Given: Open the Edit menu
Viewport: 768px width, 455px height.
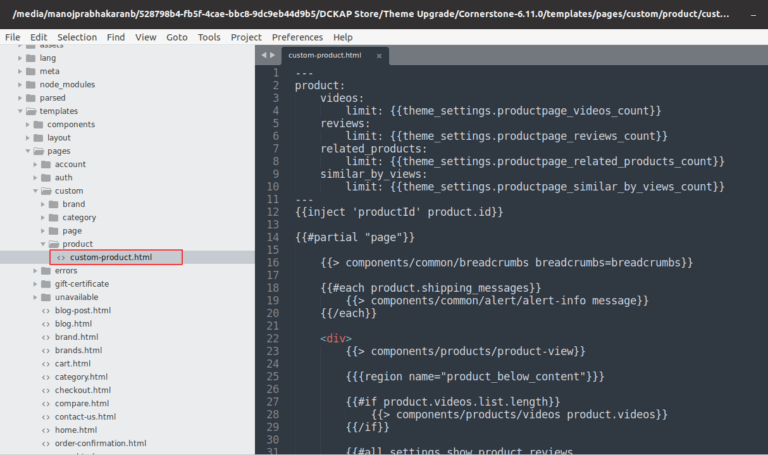Looking at the screenshot, I should pos(38,37).
